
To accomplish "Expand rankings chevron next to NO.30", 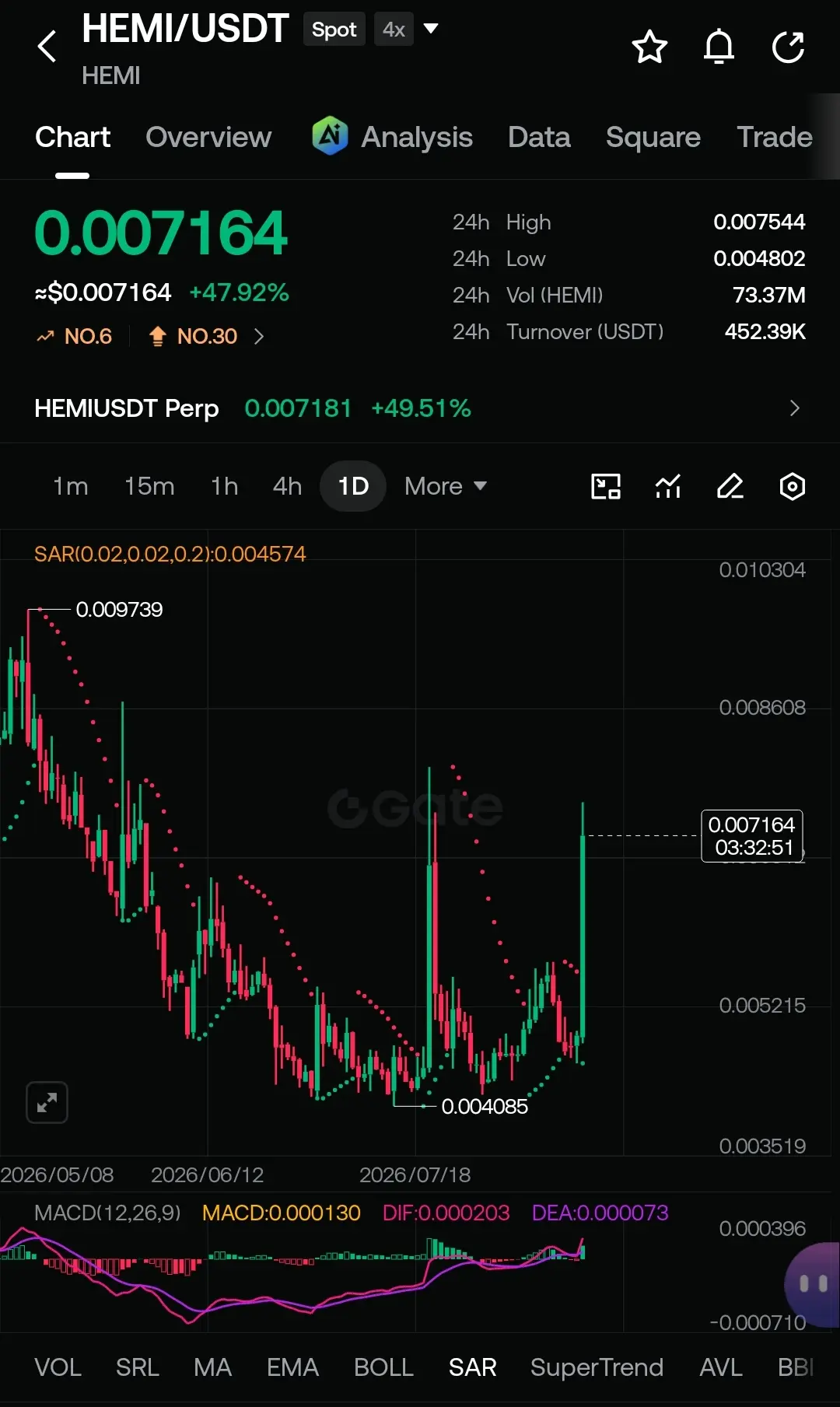I will (x=259, y=336).
